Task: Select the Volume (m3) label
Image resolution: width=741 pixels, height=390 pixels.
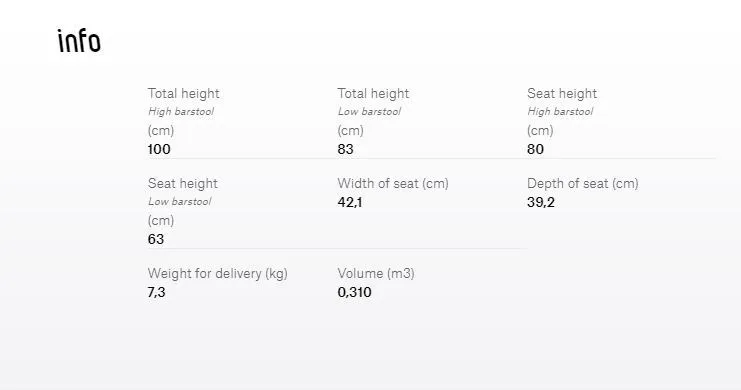Action: point(376,273)
